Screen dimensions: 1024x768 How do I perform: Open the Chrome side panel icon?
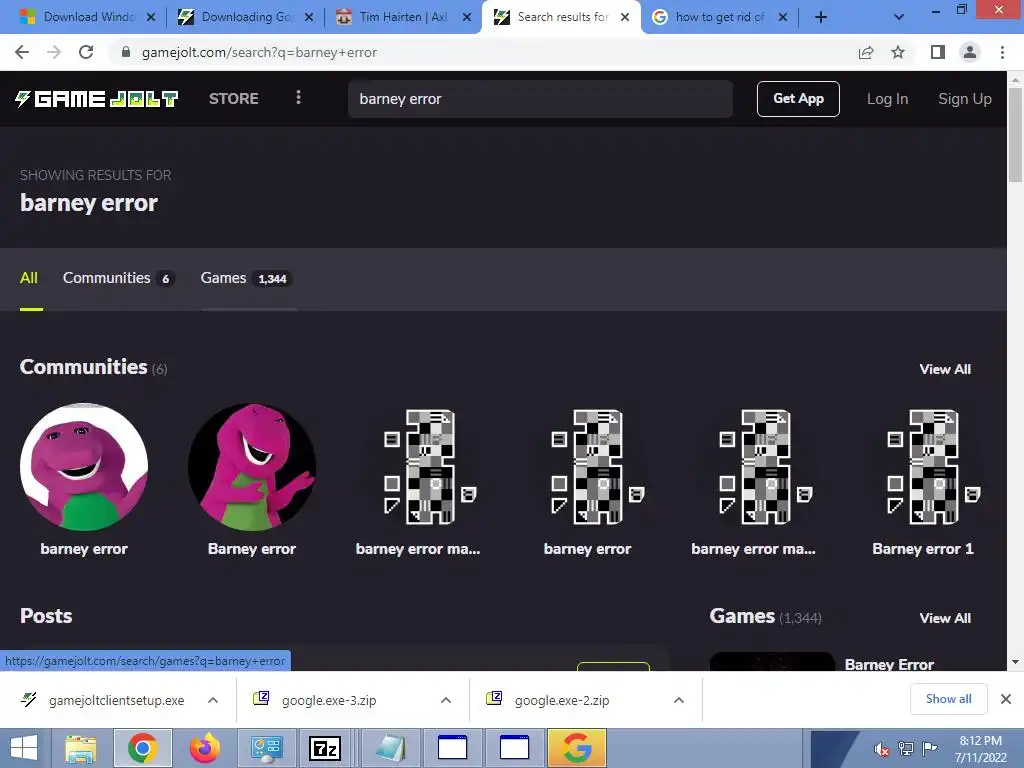(x=938, y=52)
